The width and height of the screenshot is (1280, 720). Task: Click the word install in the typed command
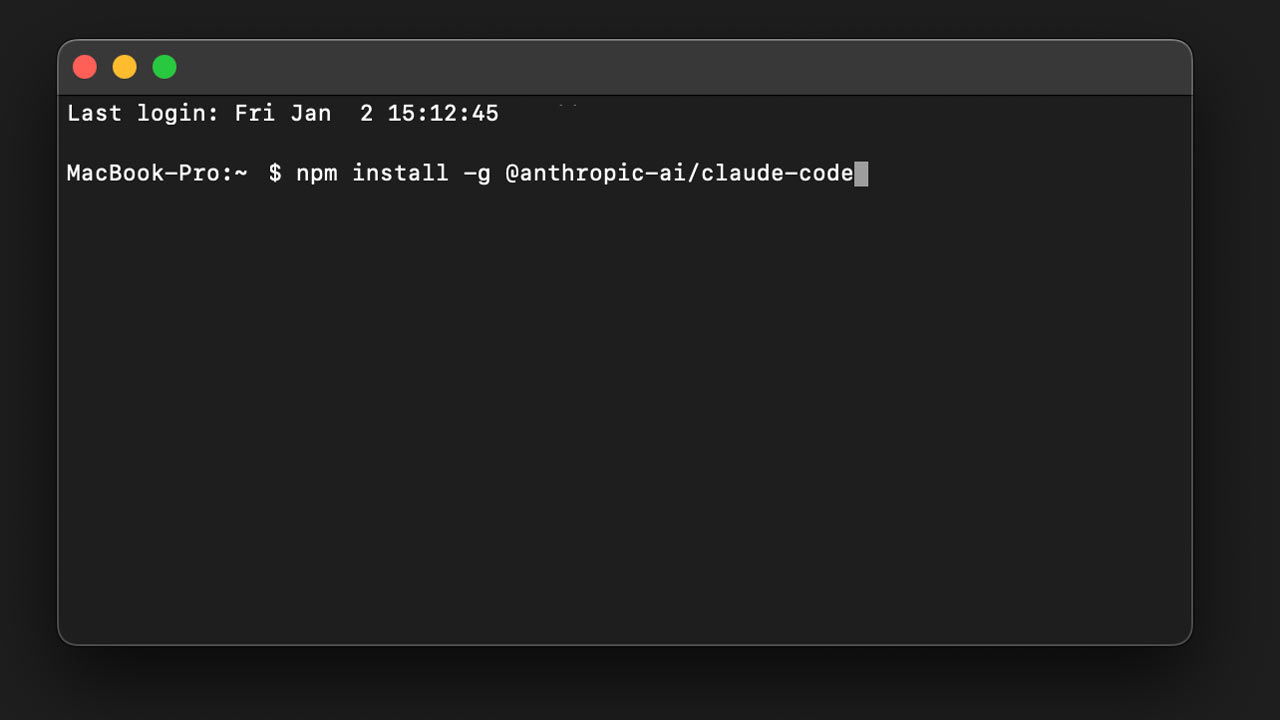[x=399, y=173]
